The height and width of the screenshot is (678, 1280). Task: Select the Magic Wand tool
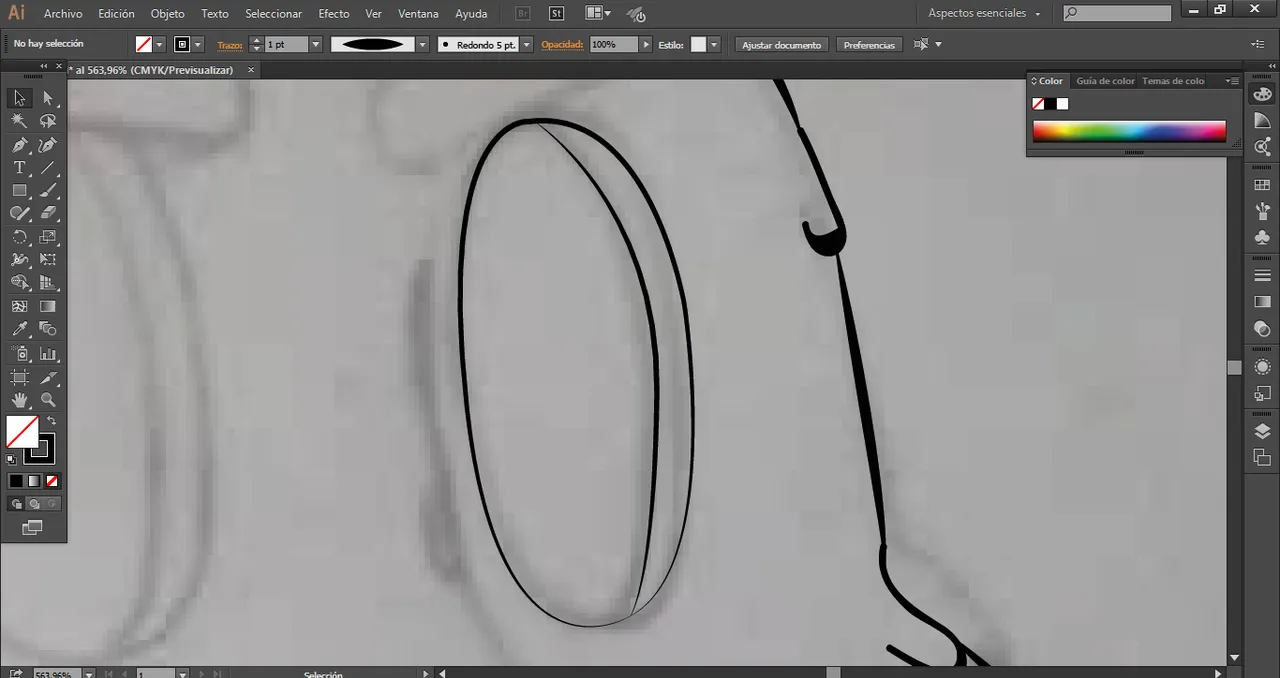20,120
